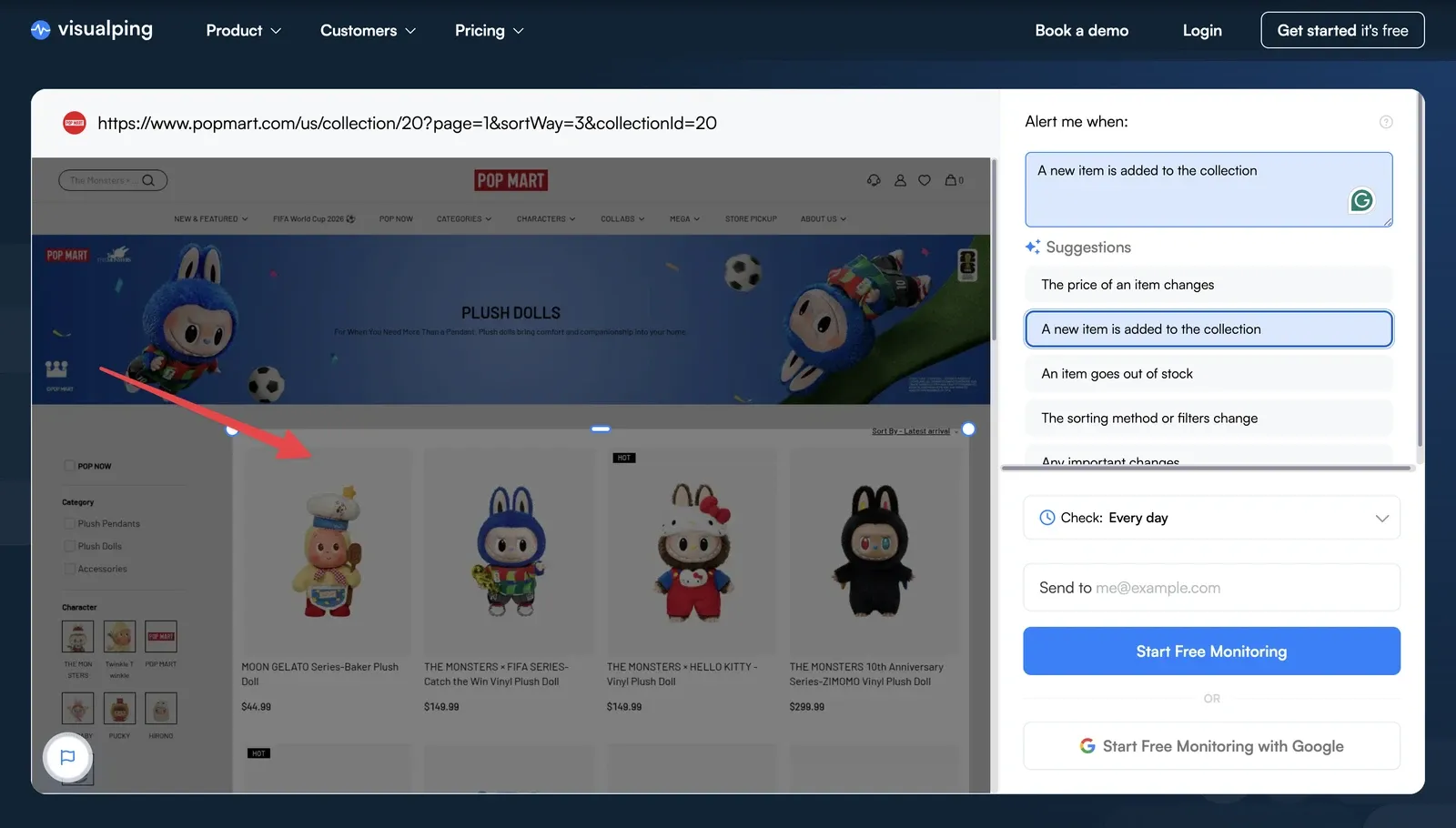Click the POP MART red logo

click(511, 180)
